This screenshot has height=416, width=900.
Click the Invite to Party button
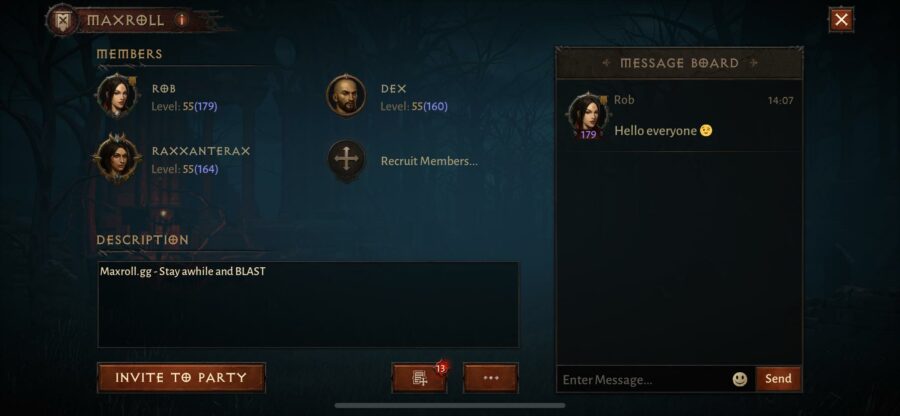coord(181,378)
